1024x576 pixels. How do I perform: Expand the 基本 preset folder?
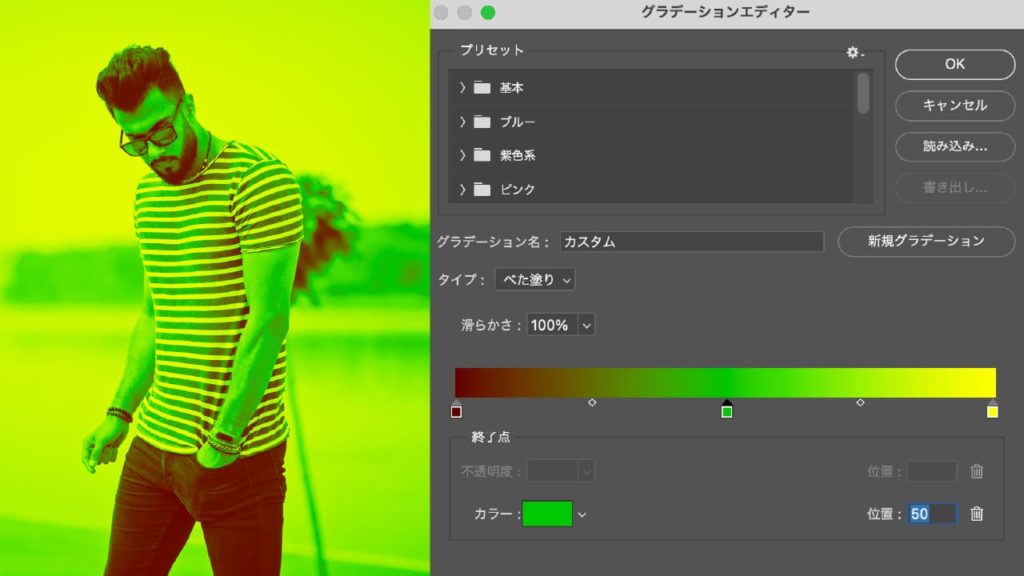point(461,88)
